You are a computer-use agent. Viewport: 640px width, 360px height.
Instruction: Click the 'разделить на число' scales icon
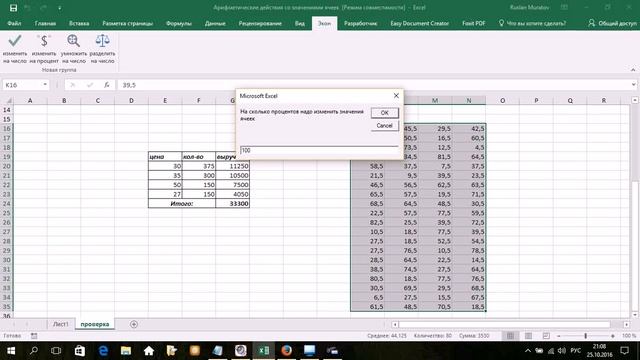point(102,40)
